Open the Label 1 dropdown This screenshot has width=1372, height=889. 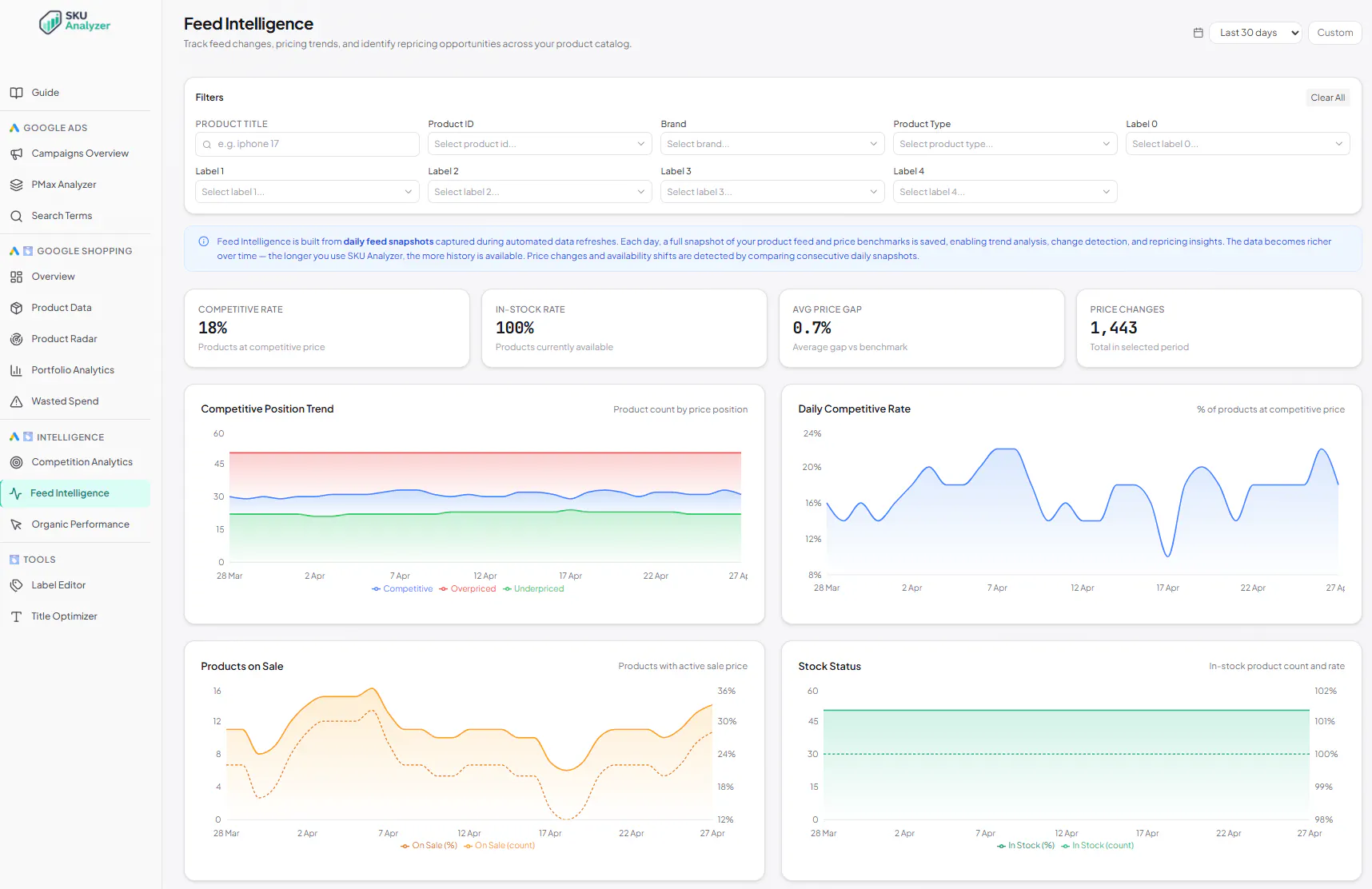click(x=307, y=192)
